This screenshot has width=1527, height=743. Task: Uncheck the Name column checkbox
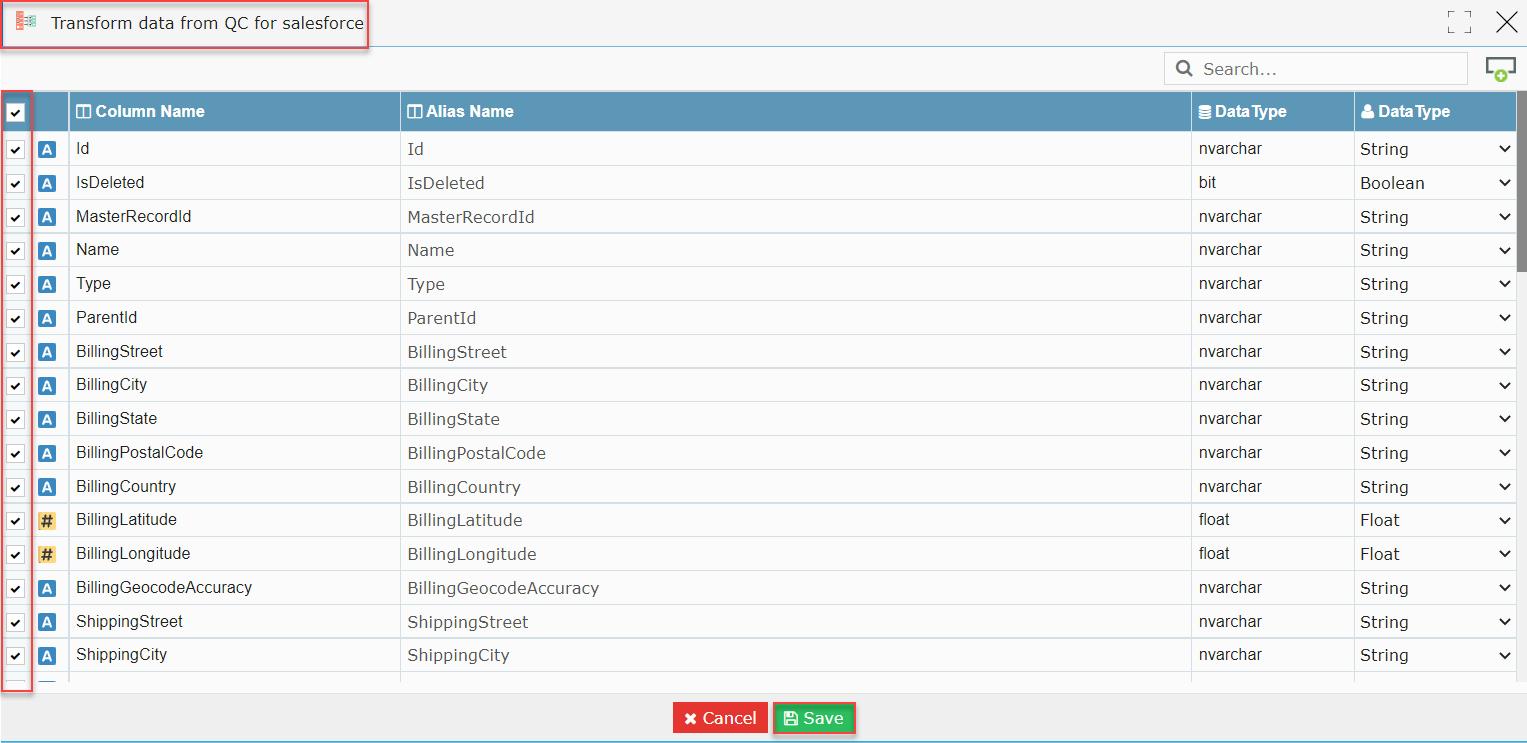tap(16, 251)
